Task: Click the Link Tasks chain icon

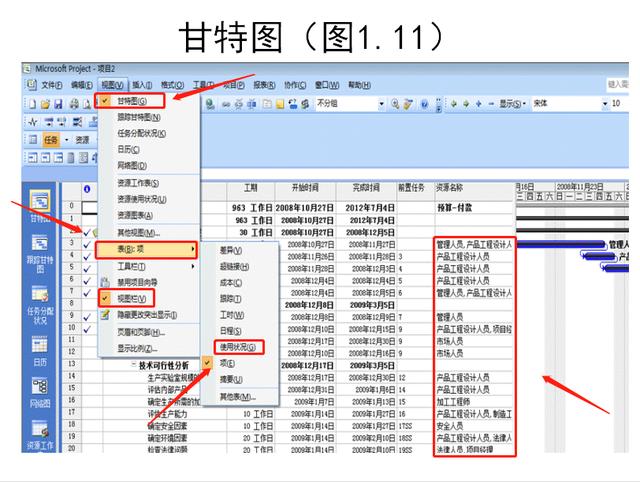Action: 226,104
